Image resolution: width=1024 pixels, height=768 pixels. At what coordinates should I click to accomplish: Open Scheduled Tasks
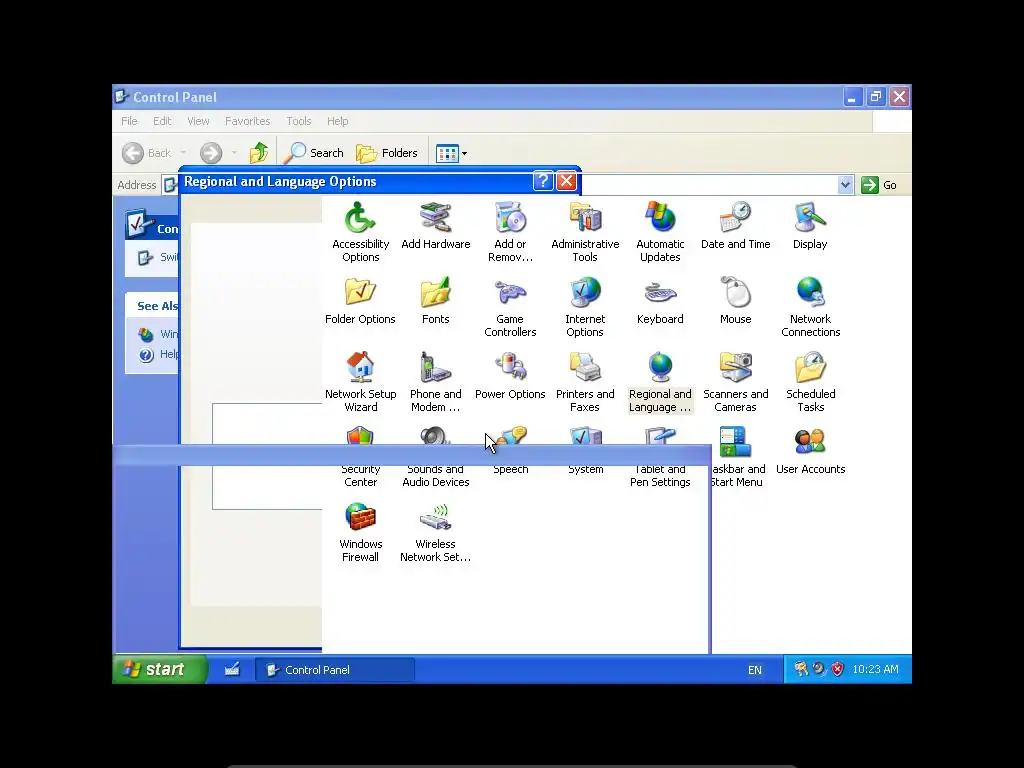[x=810, y=381]
